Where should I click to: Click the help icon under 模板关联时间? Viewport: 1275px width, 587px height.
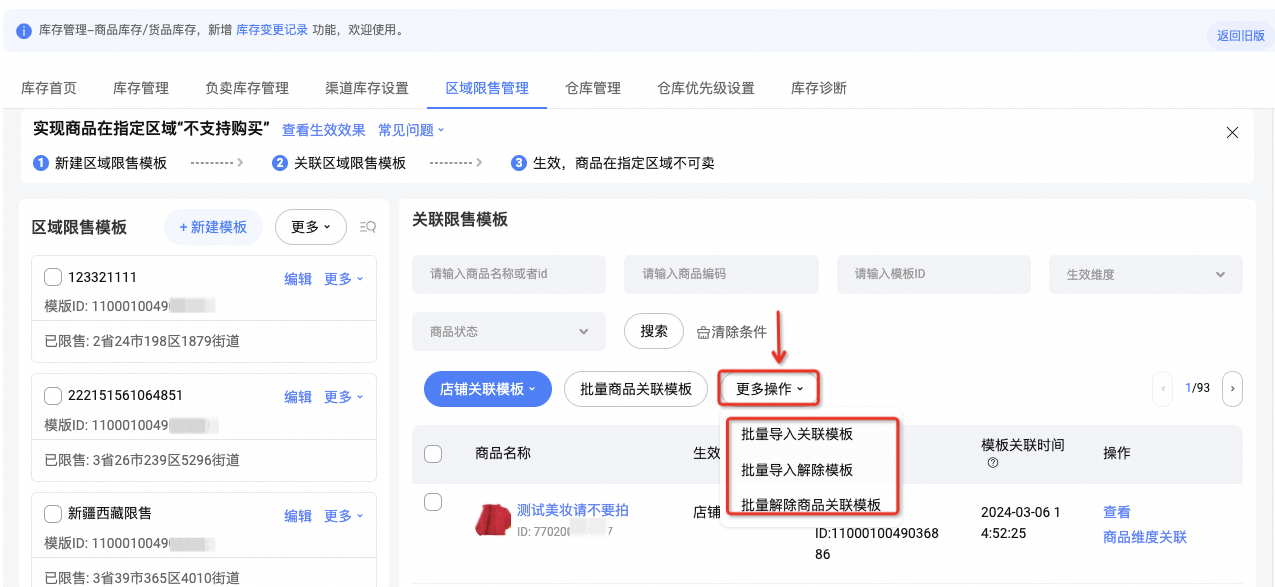coord(993,463)
